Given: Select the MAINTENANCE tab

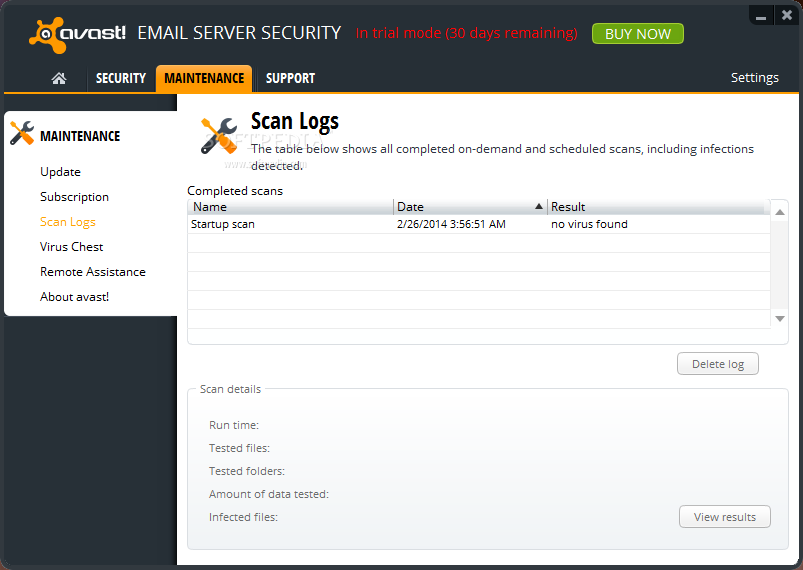Looking at the screenshot, I should pos(204,78).
